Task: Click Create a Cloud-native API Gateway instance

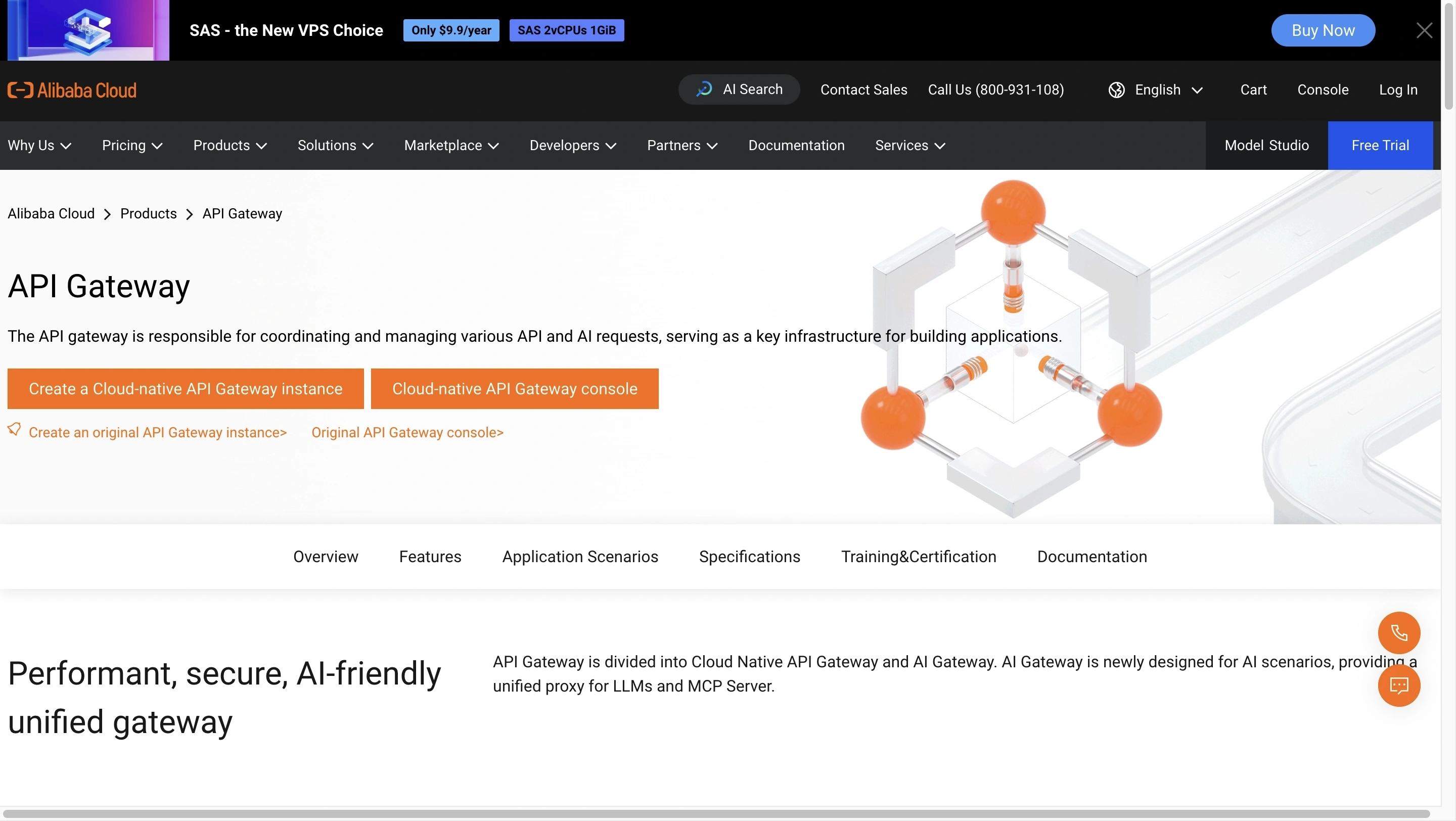Action: (186, 389)
